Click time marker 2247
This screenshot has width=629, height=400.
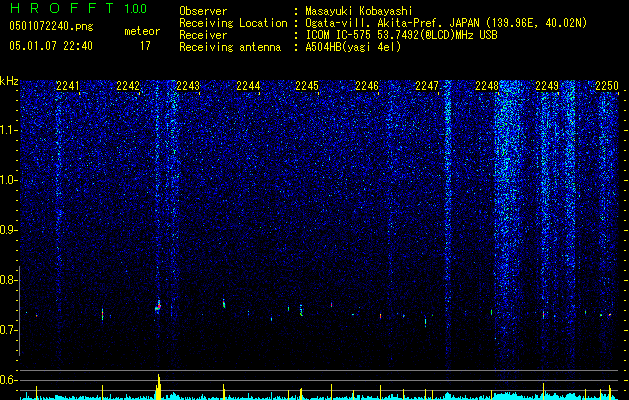click(x=427, y=86)
